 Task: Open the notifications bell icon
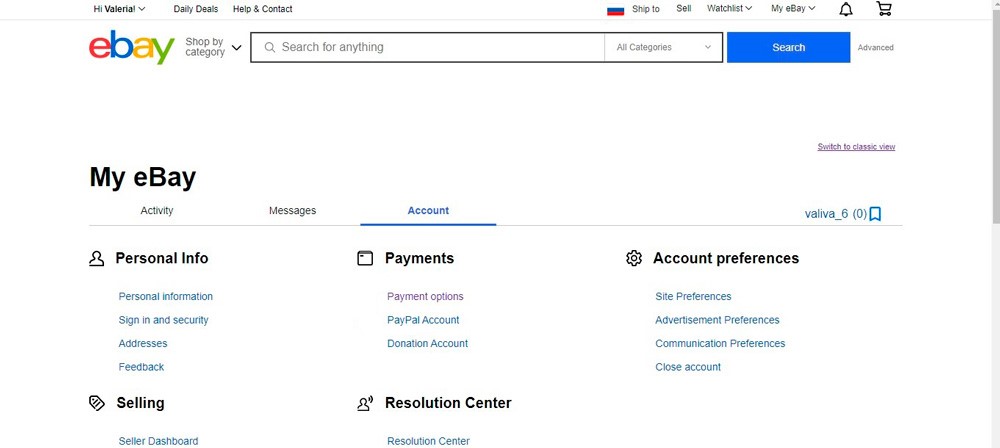click(x=846, y=9)
